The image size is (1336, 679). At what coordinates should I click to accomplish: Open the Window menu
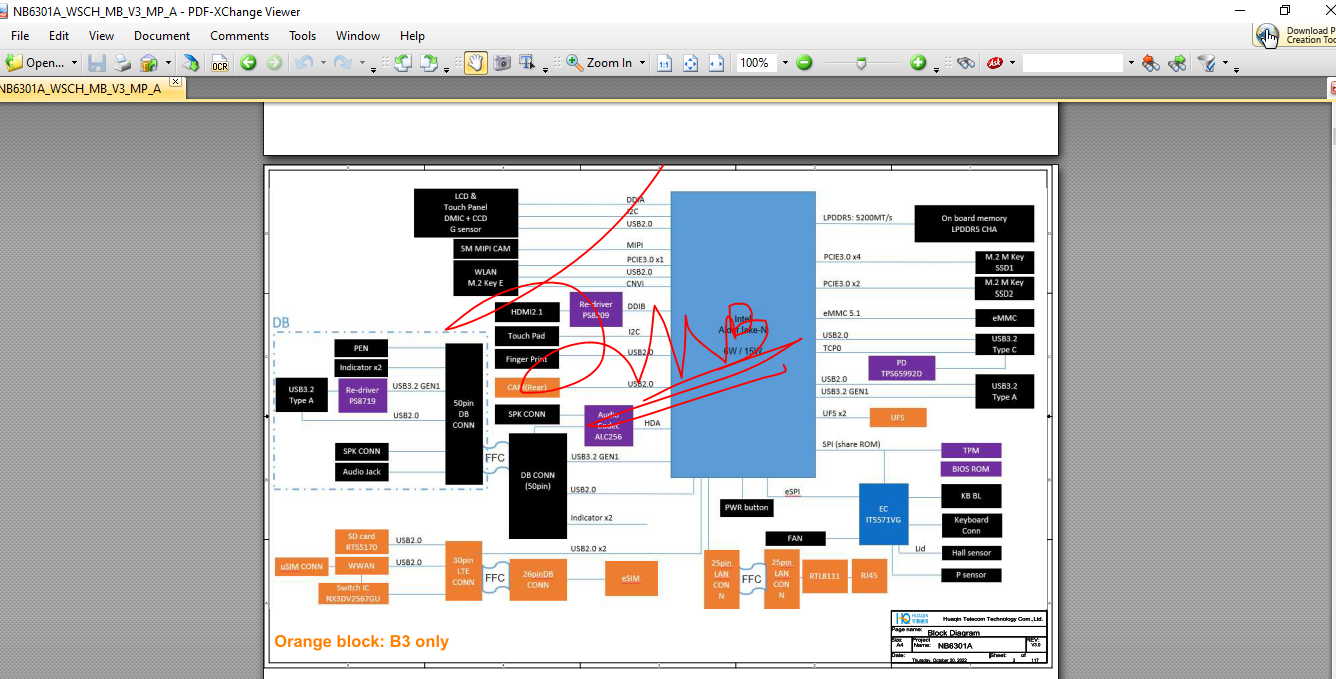click(358, 35)
